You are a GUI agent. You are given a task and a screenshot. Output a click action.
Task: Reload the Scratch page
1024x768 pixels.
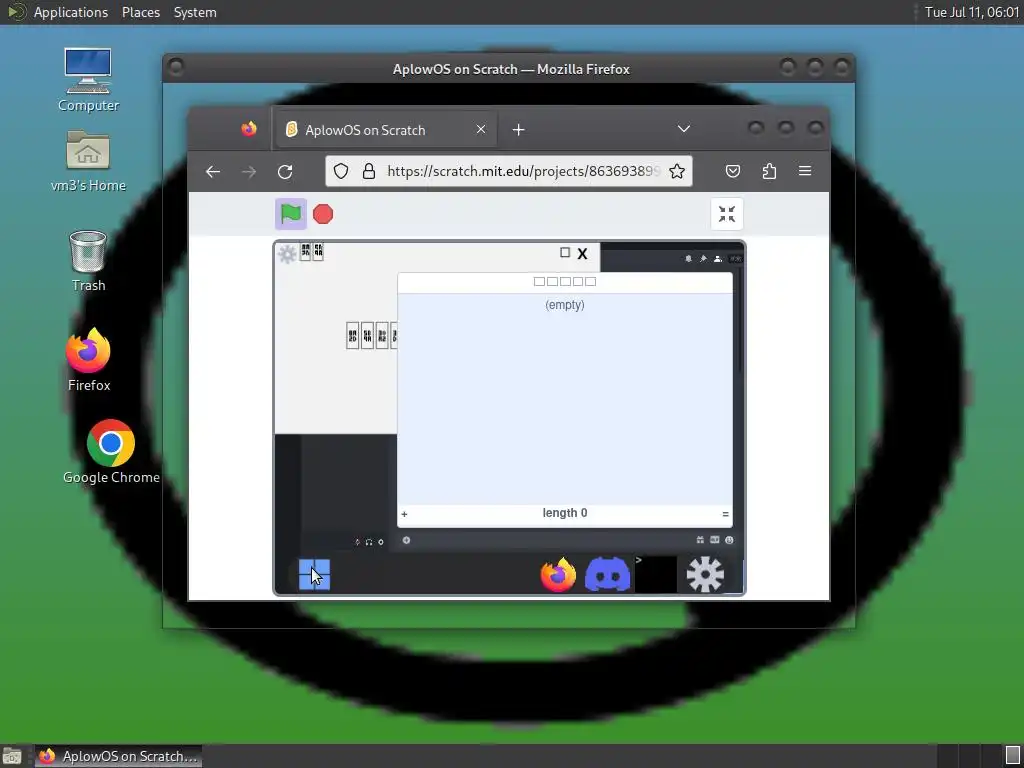click(285, 171)
